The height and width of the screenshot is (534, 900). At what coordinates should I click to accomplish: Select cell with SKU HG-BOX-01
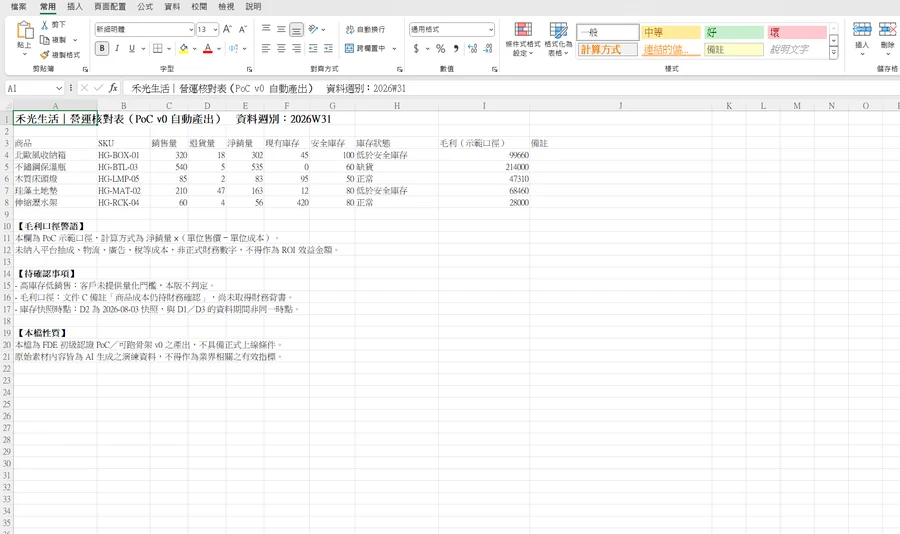pyautogui.click(x=123, y=155)
